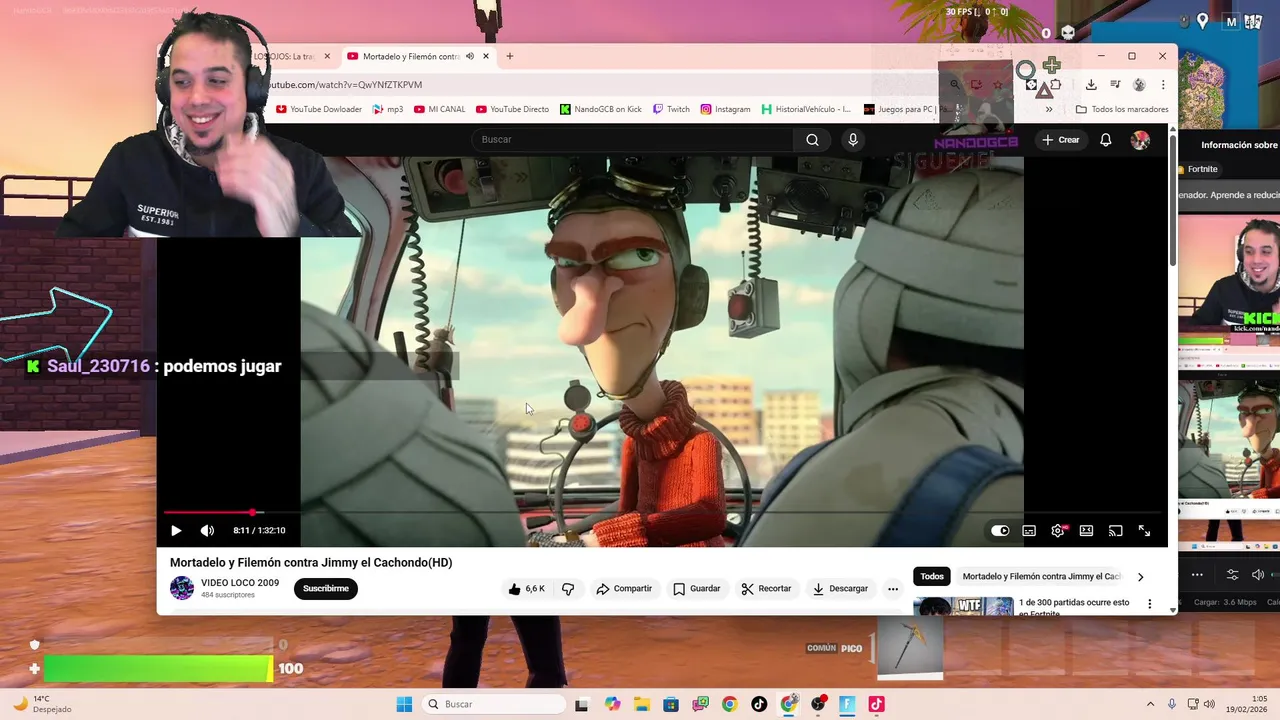Open VIDEO LOCO 2009 channel name
The image size is (1280, 720).
click(240, 583)
